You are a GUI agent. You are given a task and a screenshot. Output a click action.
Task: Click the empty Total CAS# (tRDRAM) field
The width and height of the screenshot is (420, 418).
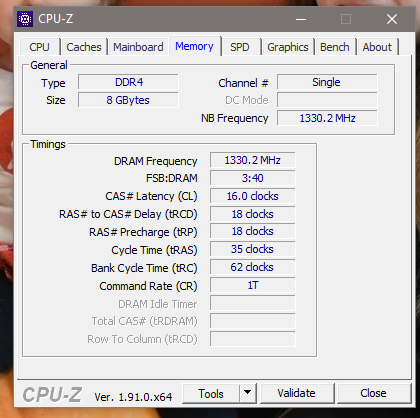(x=253, y=321)
